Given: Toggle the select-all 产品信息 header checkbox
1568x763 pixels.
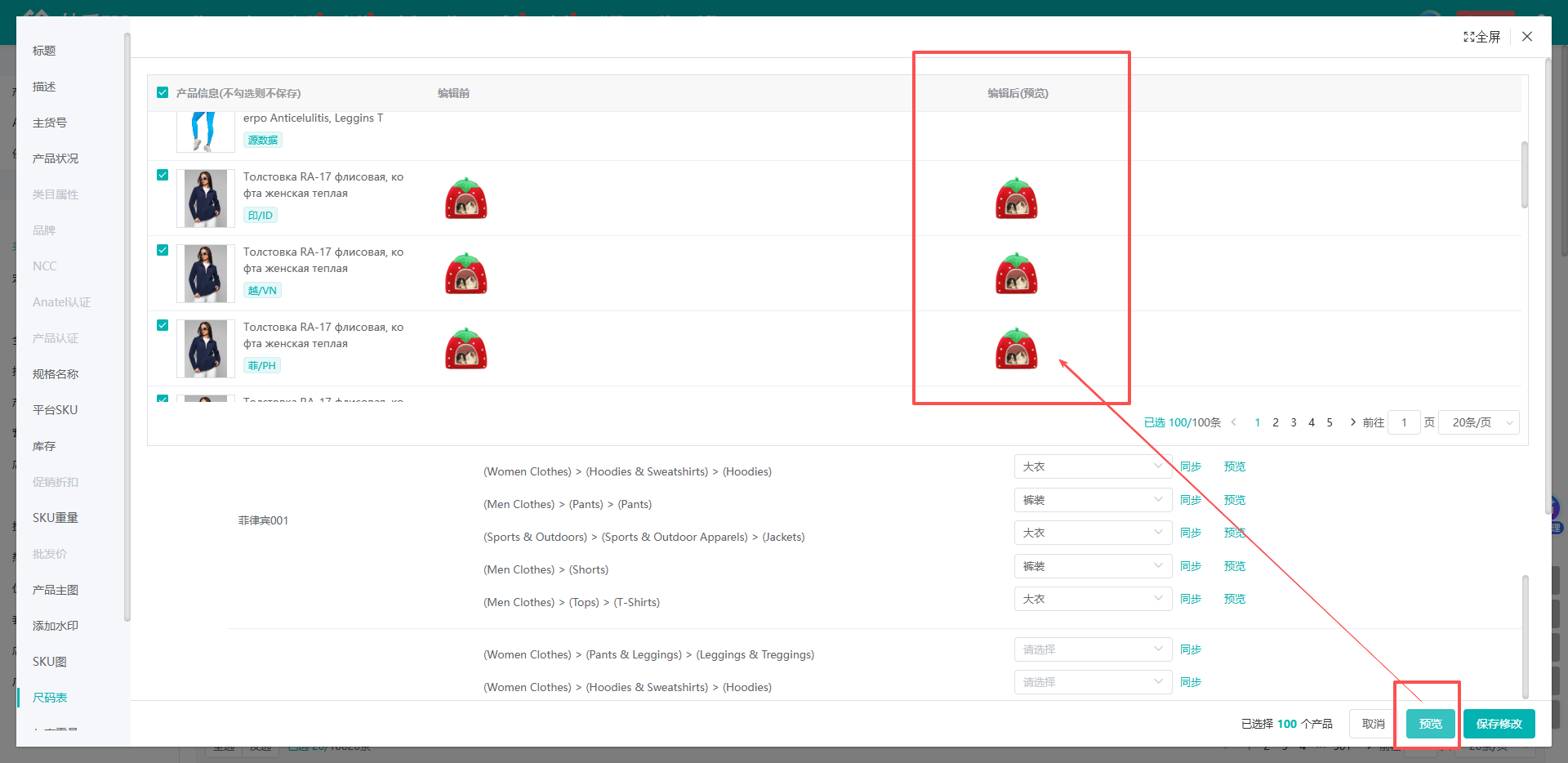Looking at the screenshot, I should click(163, 92).
